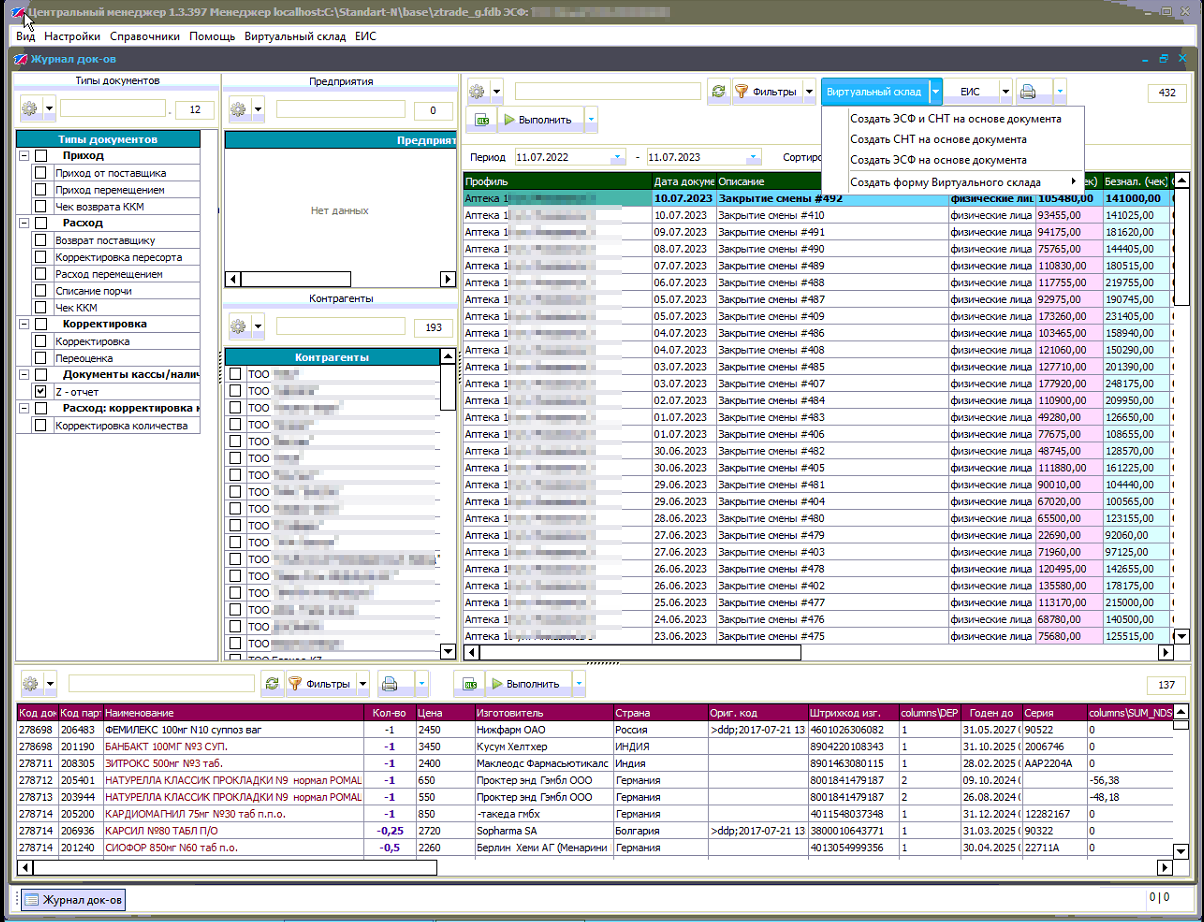The height and width of the screenshot is (922, 1204).
Task: Click Профиль column header
Action: [556, 182]
